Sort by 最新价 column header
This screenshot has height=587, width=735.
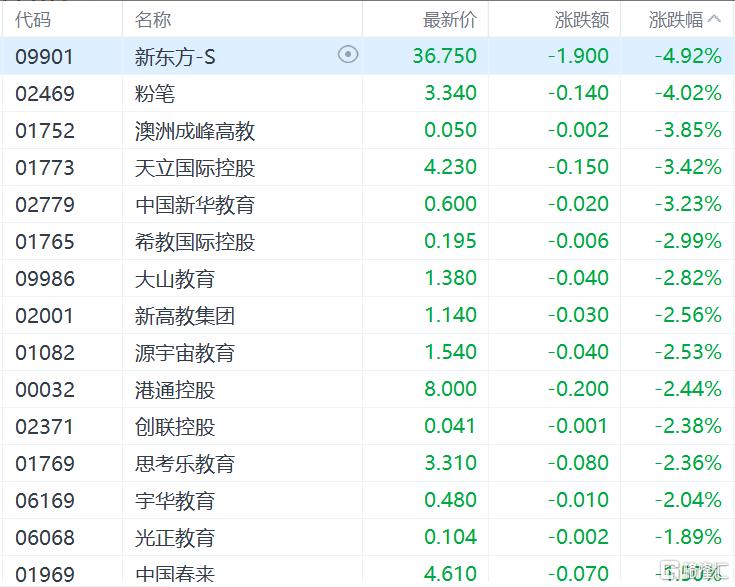click(x=450, y=20)
